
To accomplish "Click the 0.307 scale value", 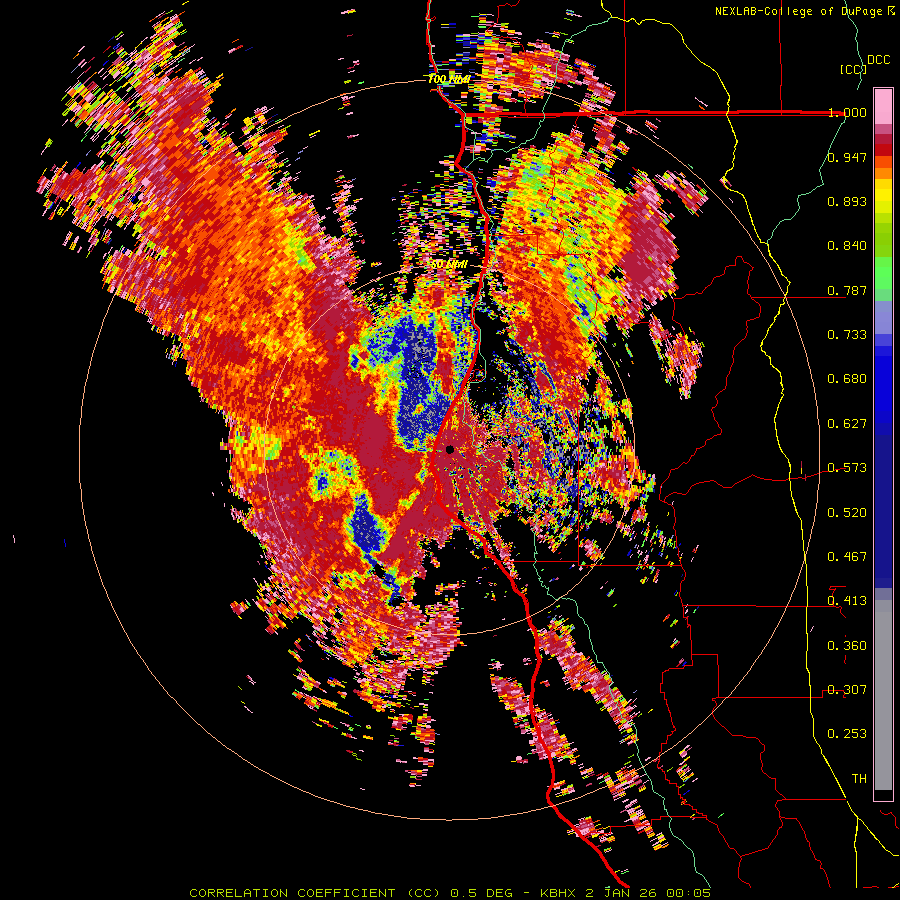I will (847, 690).
